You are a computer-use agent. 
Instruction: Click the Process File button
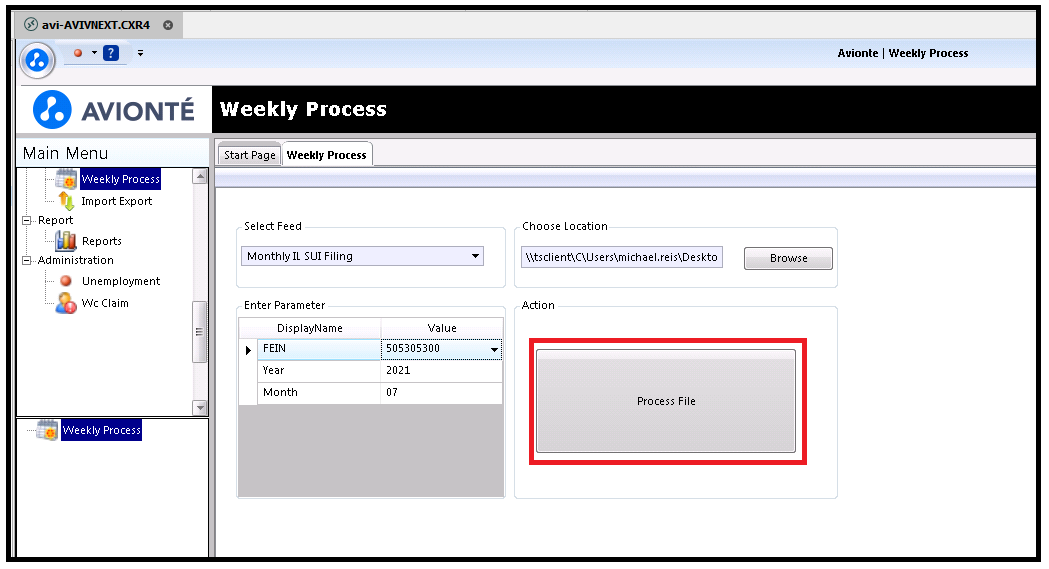[666, 401]
